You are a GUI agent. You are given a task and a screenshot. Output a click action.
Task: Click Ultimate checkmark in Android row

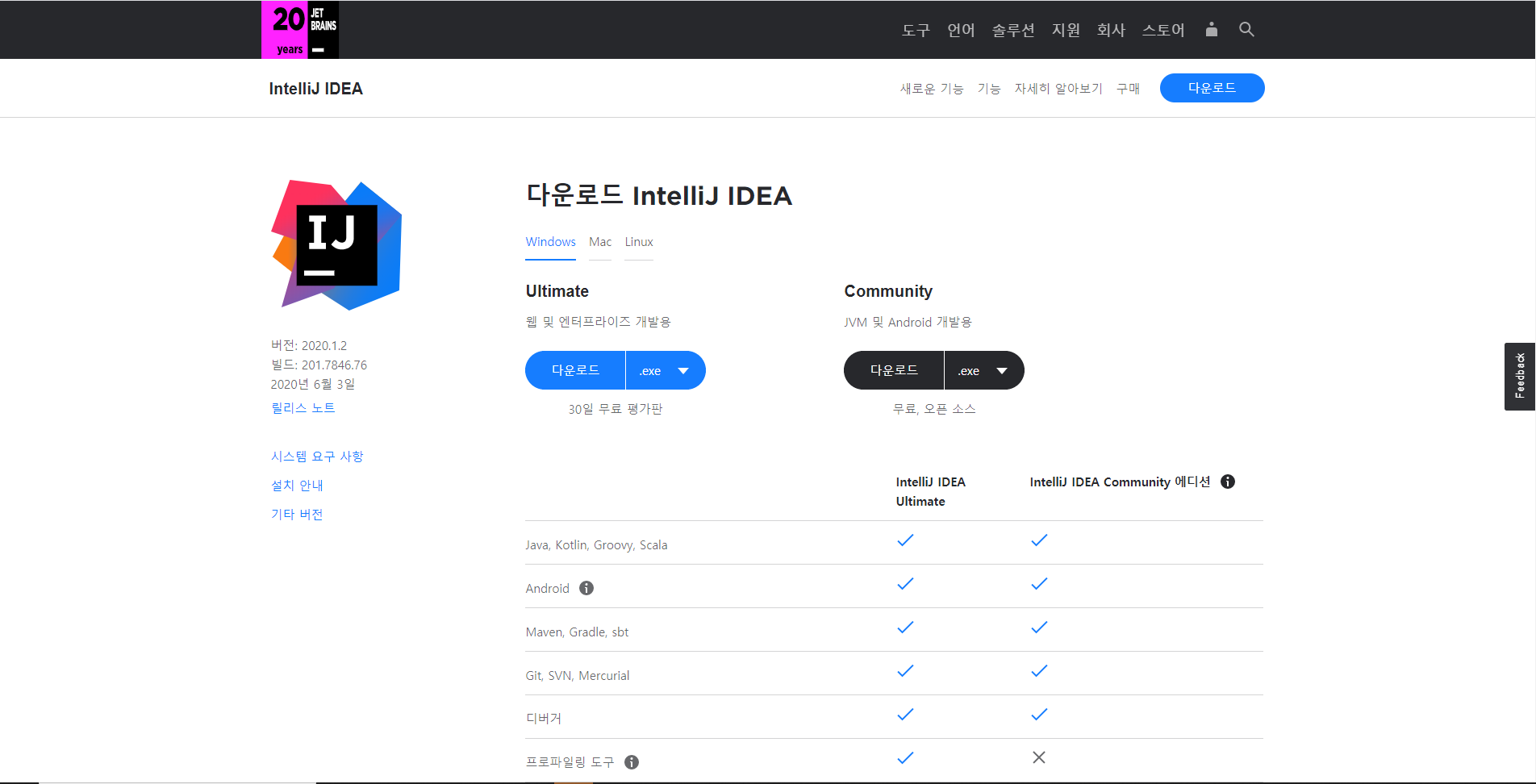tap(905, 584)
